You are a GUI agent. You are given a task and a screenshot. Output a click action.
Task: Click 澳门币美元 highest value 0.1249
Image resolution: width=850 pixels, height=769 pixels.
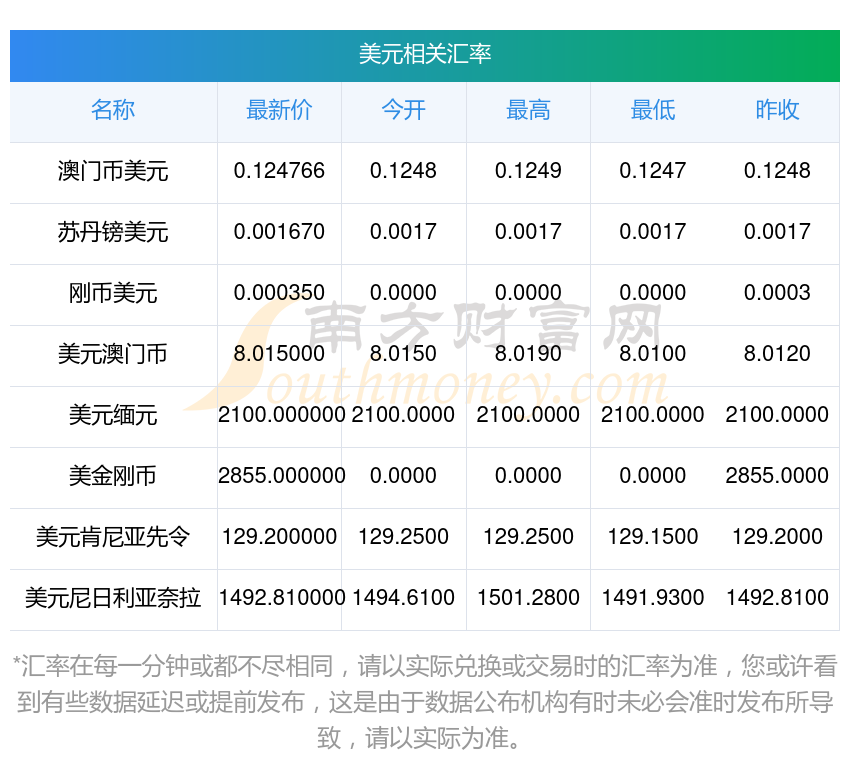coord(528,171)
